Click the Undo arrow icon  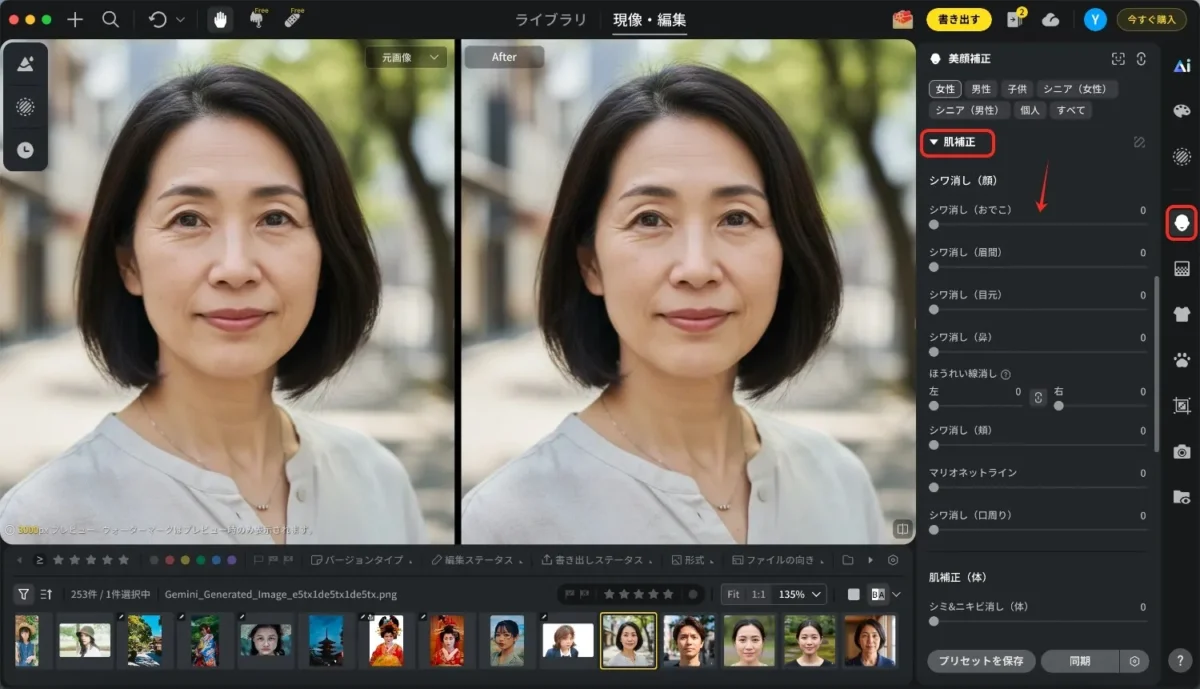(x=156, y=18)
